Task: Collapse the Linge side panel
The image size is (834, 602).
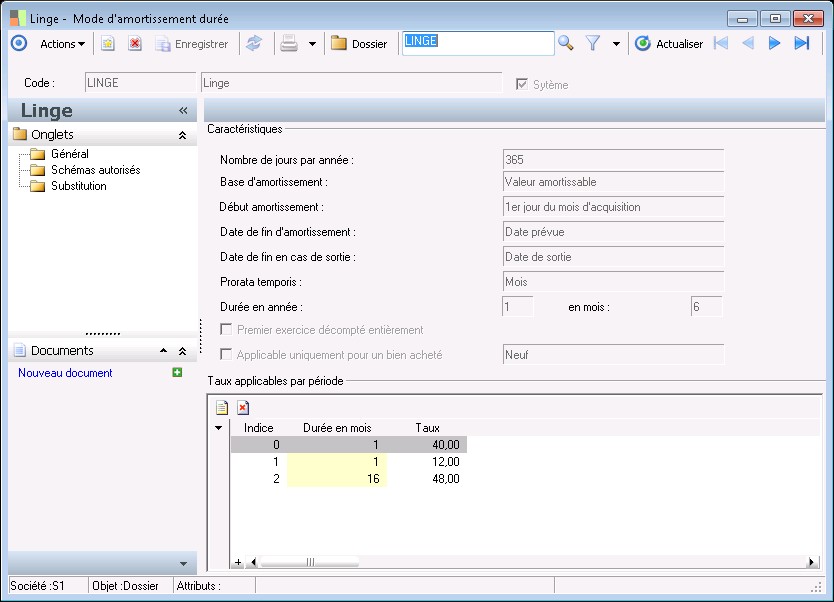Action: (x=183, y=111)
